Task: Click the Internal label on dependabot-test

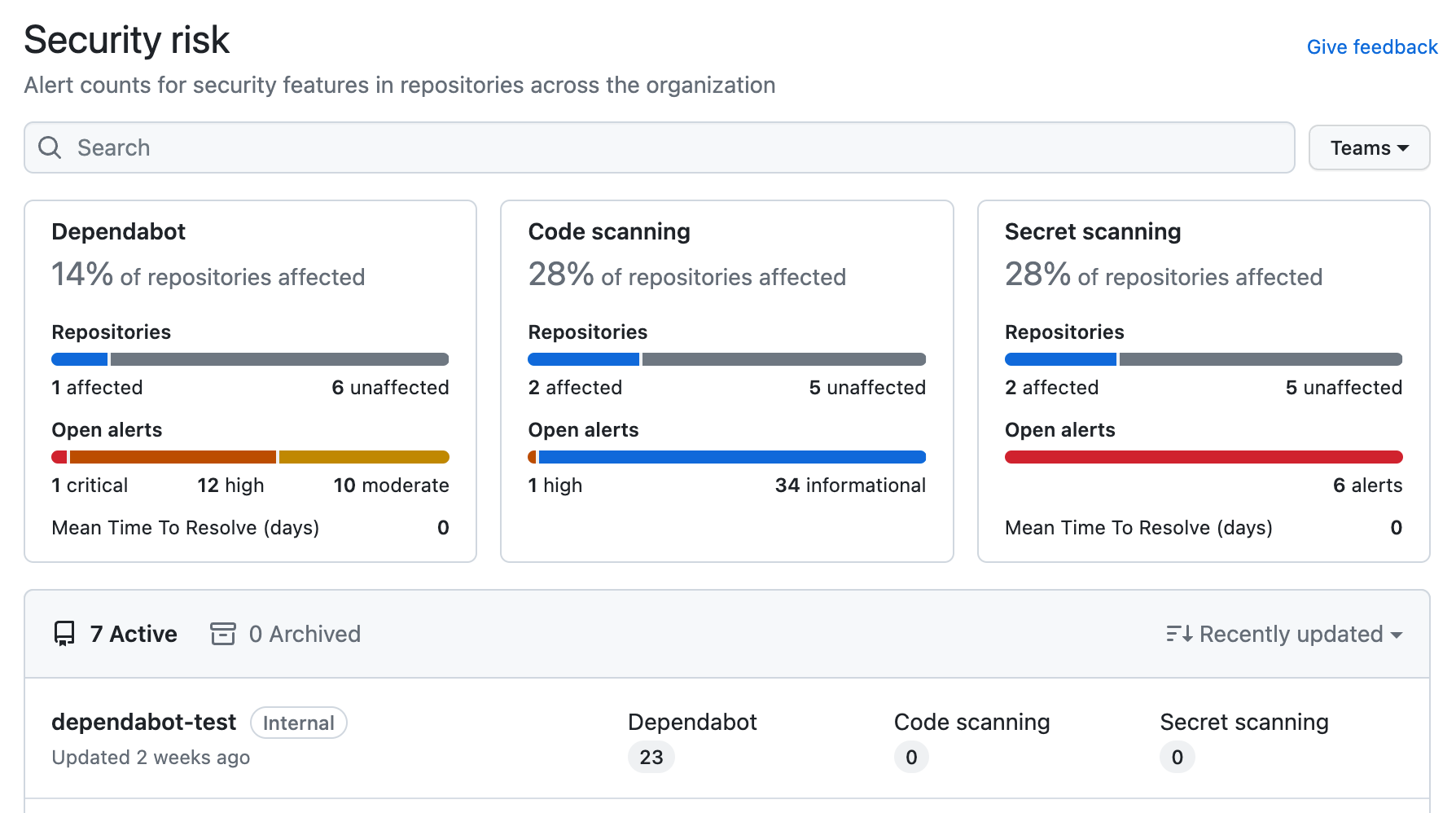Action: tap(298, 723)
